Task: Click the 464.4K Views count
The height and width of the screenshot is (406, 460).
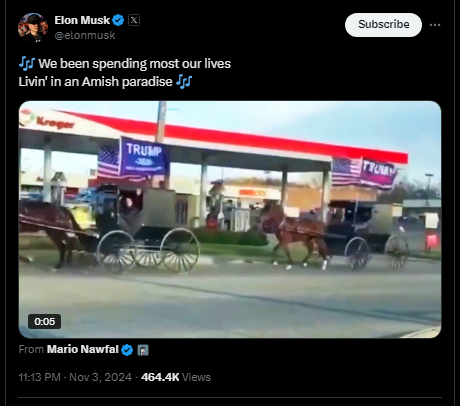Action: [176, 377]
